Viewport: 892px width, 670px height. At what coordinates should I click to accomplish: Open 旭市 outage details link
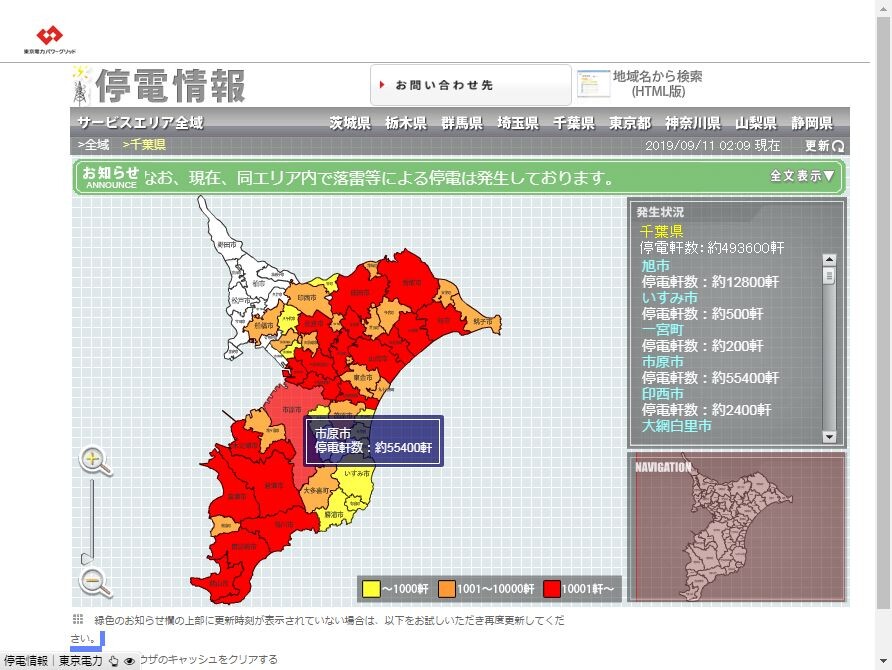(656, 266)
